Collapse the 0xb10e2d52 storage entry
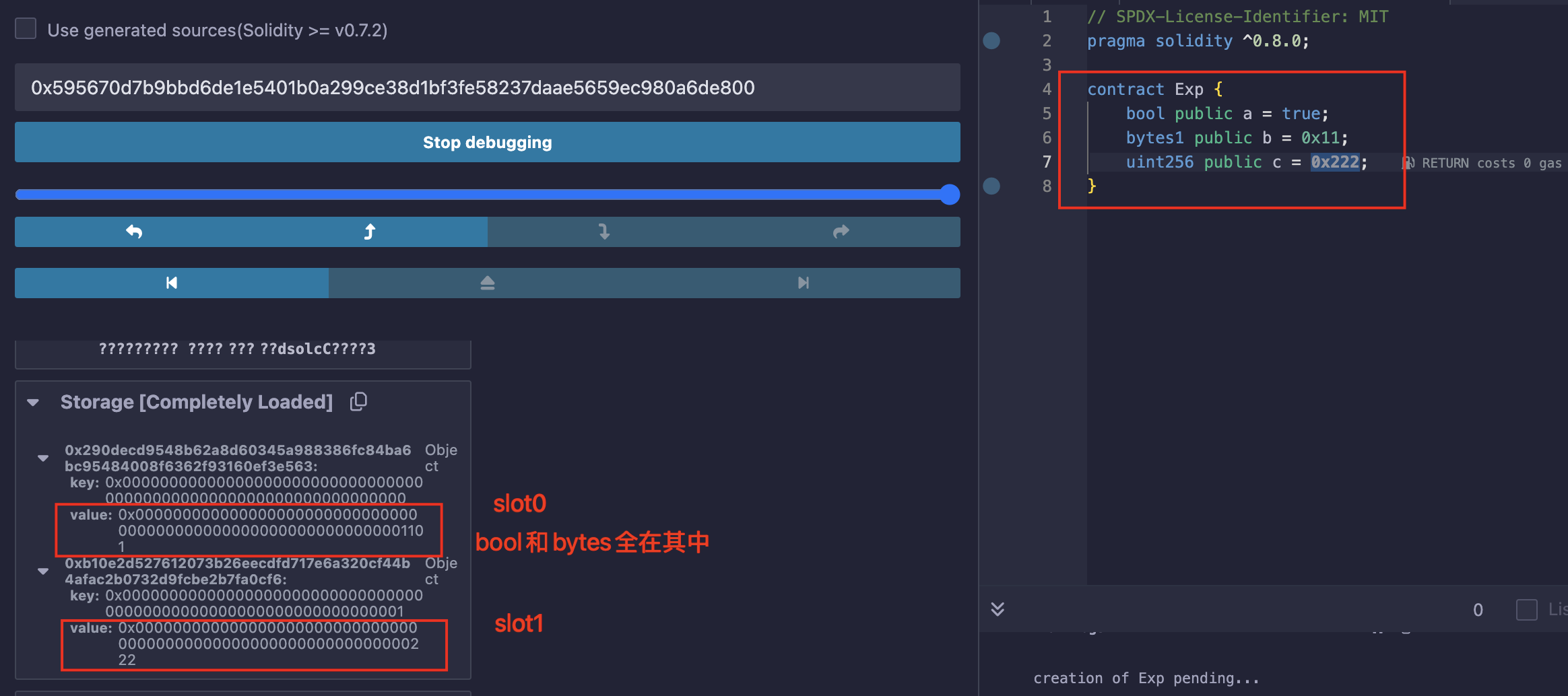 click(43, 571)
